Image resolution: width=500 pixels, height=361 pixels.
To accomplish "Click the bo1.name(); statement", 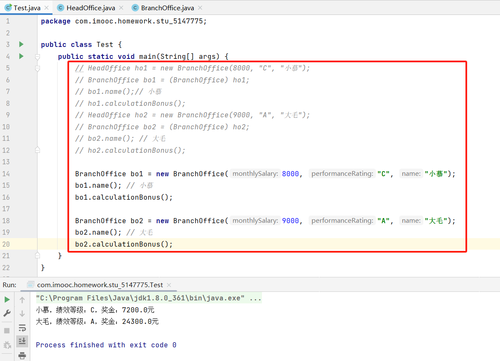I will coord(98,185).
